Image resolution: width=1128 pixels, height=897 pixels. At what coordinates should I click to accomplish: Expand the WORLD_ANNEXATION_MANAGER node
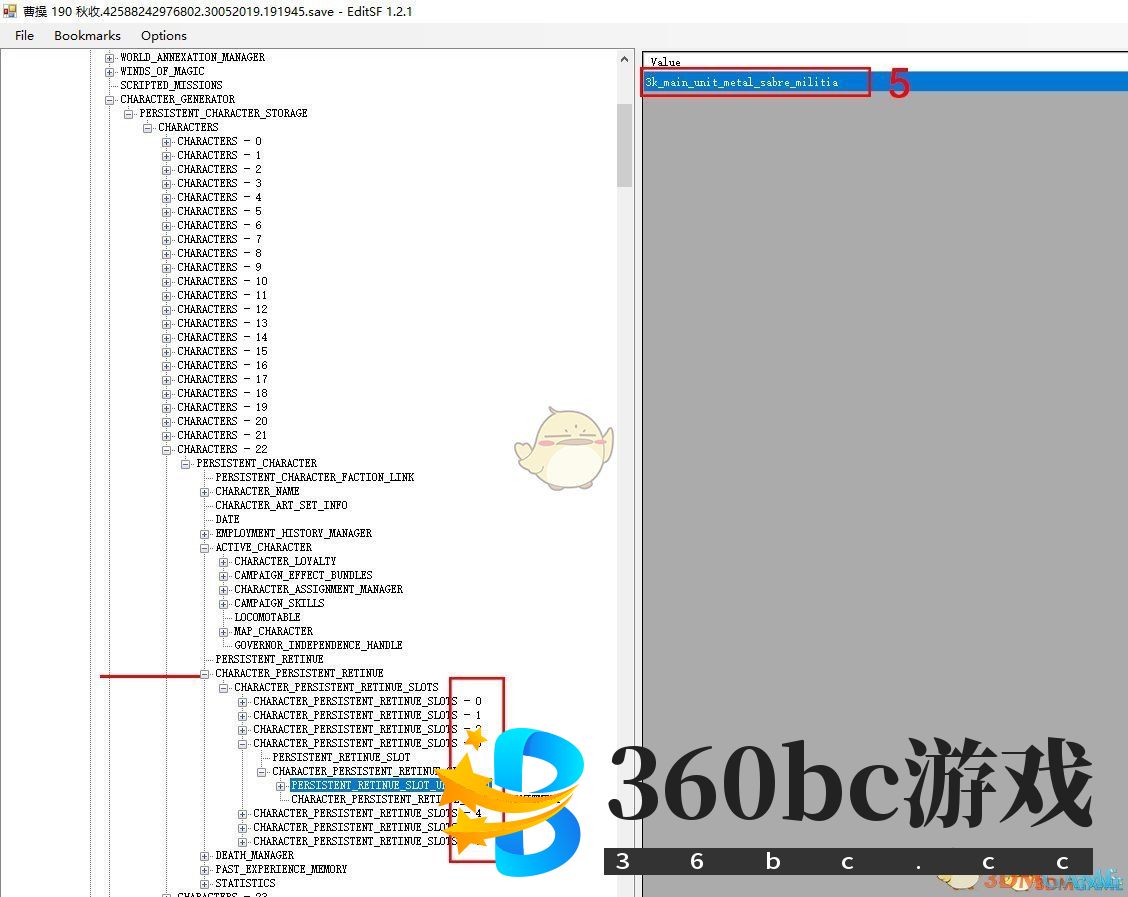pos(109,58)
